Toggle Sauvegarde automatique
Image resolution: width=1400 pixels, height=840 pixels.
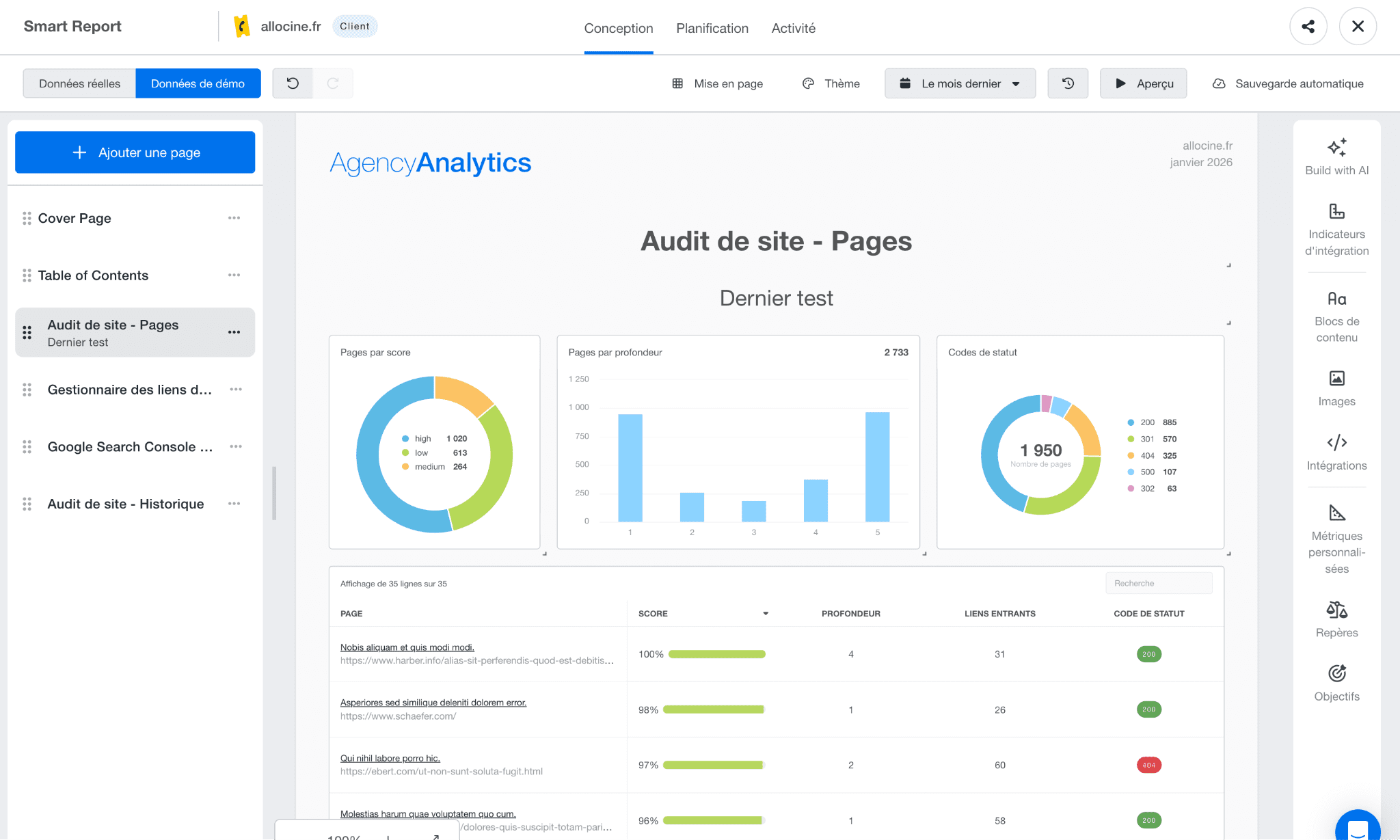[x=1288, y=83]
